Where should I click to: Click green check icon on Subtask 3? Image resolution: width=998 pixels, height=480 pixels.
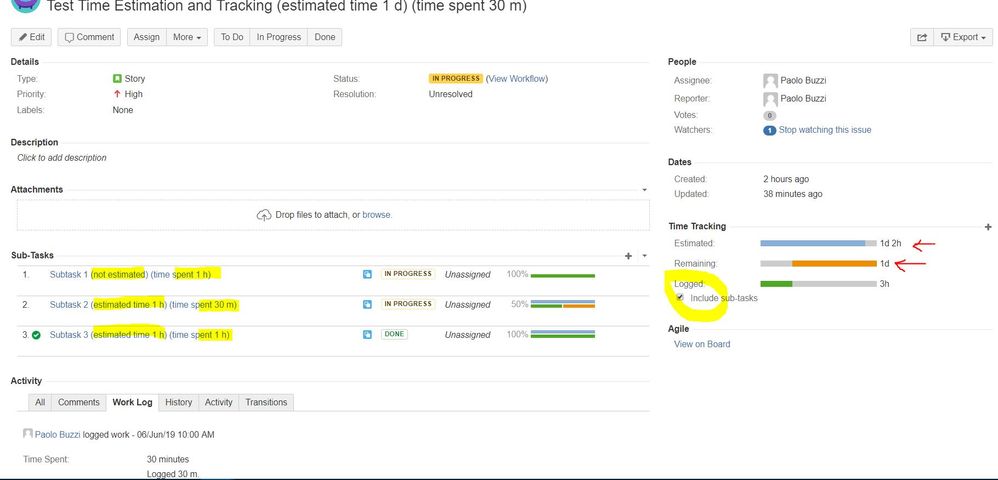(x=36, y=335)
